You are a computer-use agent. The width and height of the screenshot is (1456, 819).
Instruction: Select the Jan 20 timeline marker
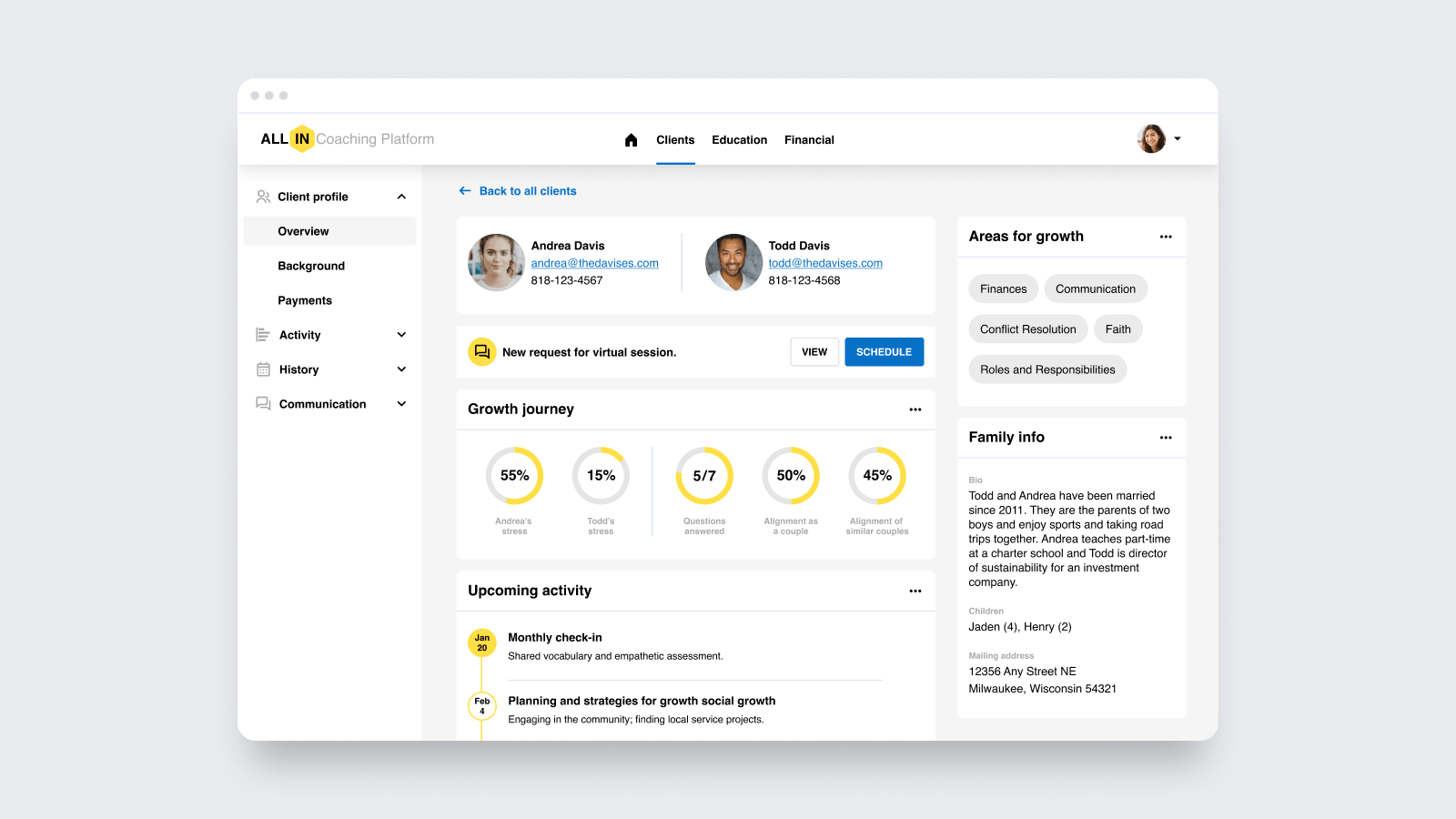(481, 642)
